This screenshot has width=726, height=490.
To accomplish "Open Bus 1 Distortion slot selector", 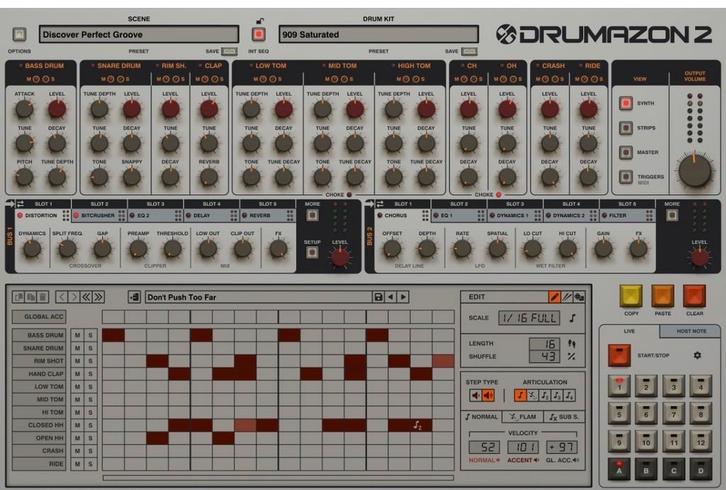I will [43, 215].
